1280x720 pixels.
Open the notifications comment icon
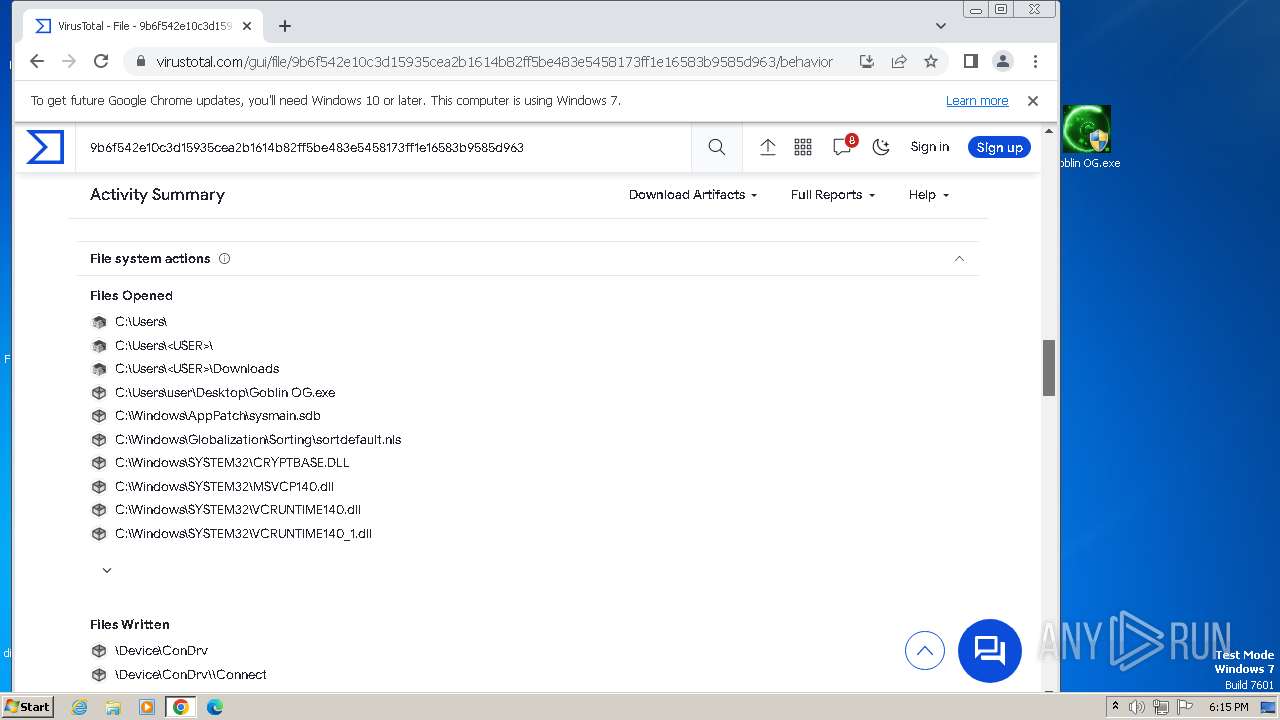pos(842,147)
